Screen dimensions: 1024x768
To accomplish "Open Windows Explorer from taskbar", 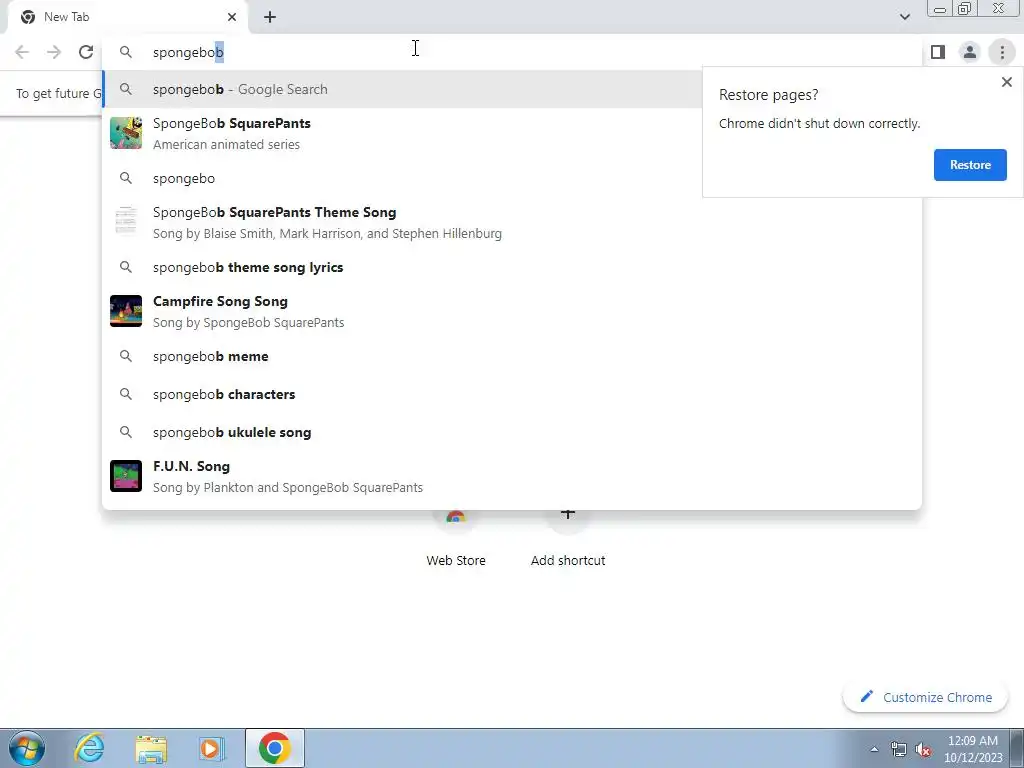I will (151, 748).
